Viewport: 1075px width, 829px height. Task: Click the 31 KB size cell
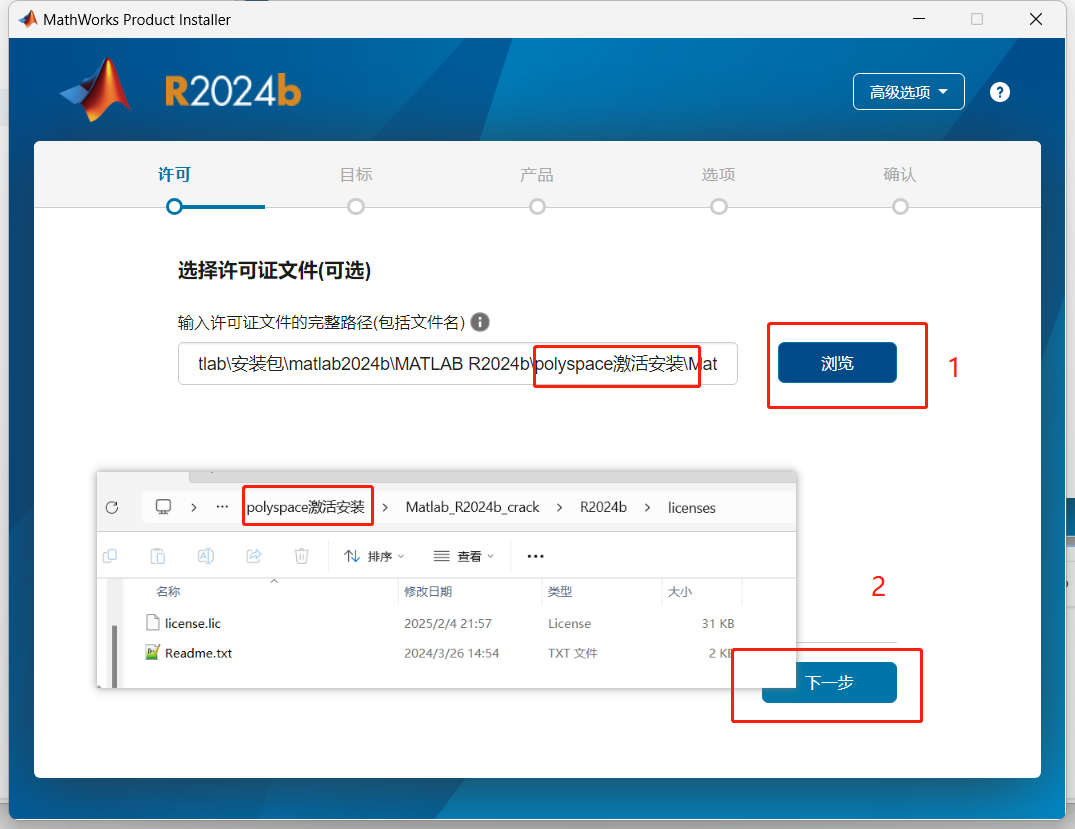click(x=718, y=623)
